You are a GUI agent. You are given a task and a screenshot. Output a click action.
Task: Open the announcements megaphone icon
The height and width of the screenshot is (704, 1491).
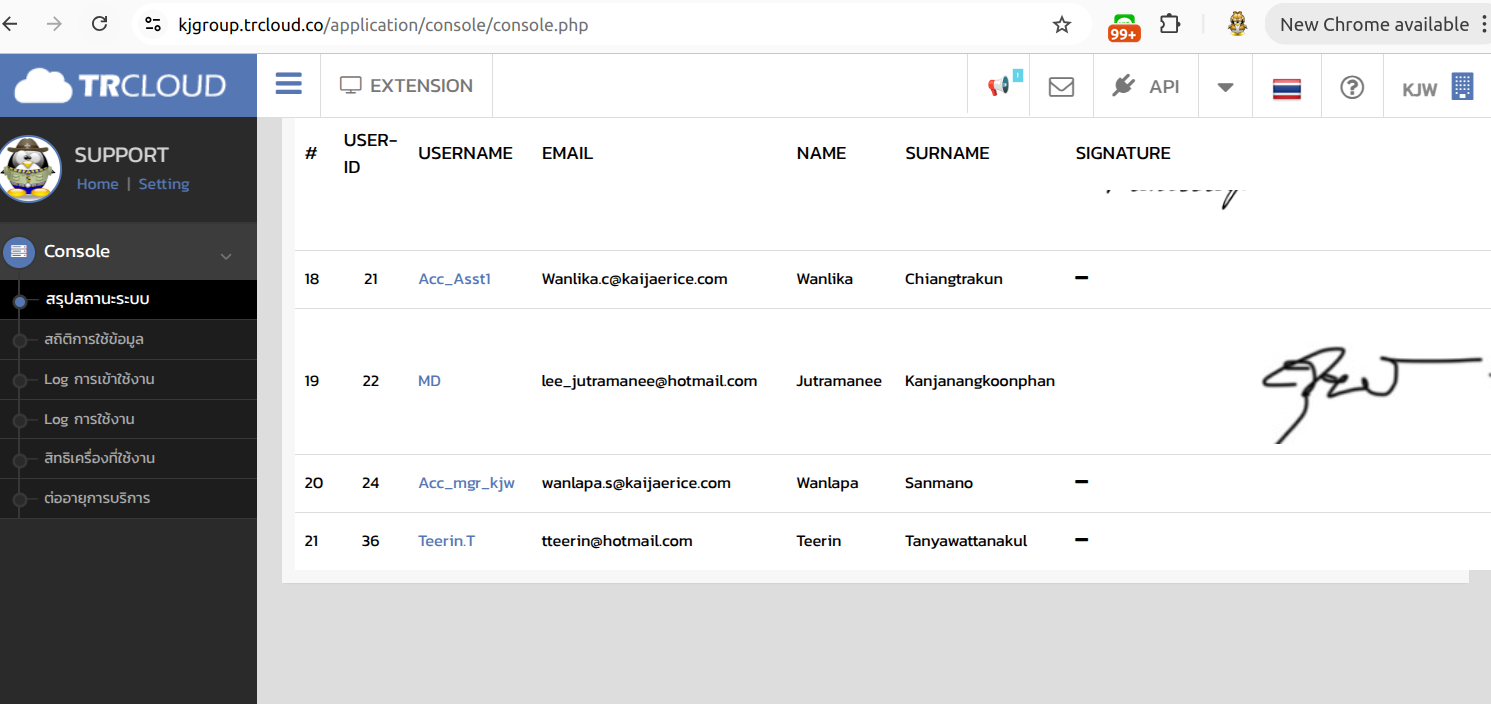tap(1001, 86)
